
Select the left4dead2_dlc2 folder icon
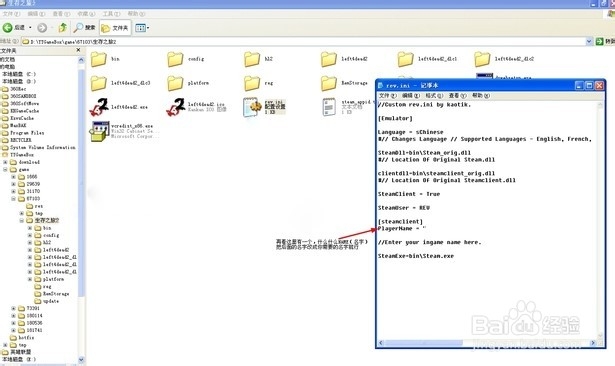tap(482, 59)
